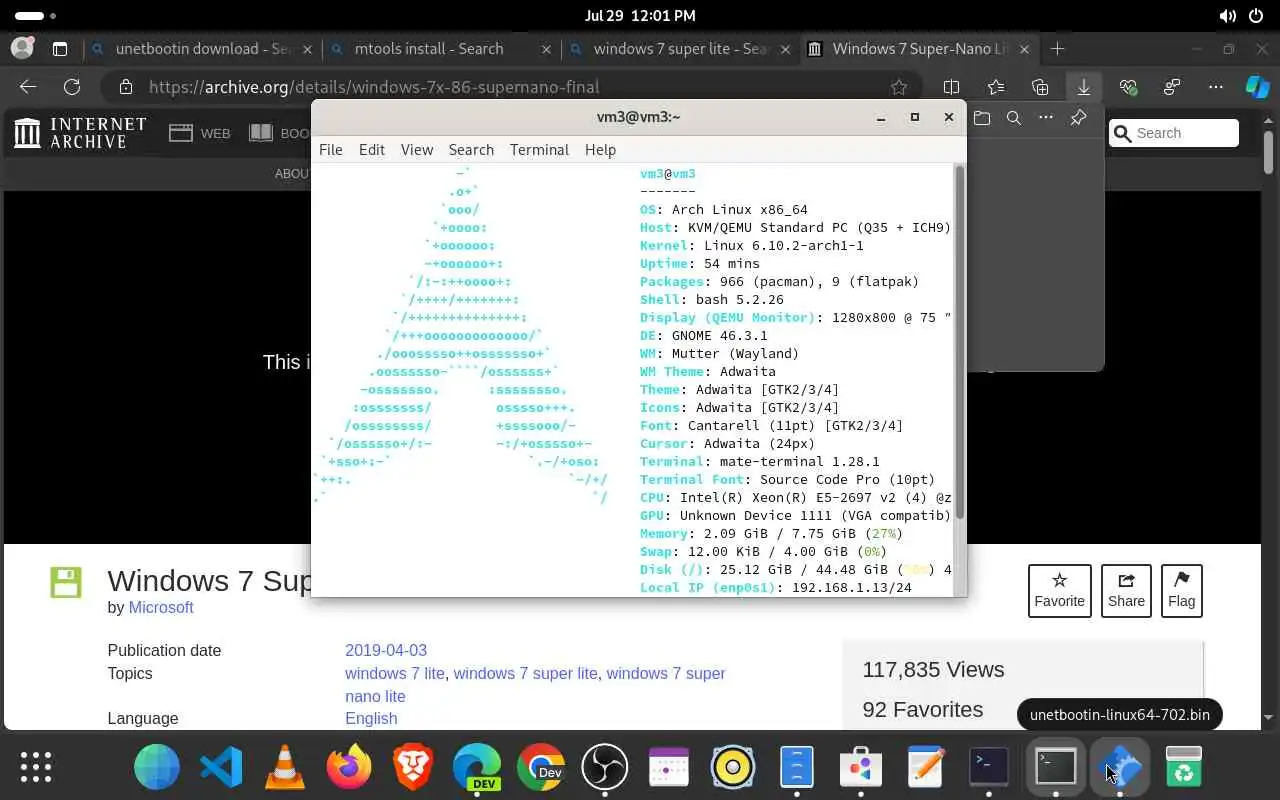Click the Share button on archive page
1280x800 pixels.
pyautogui.click(x=1126, y=591)
